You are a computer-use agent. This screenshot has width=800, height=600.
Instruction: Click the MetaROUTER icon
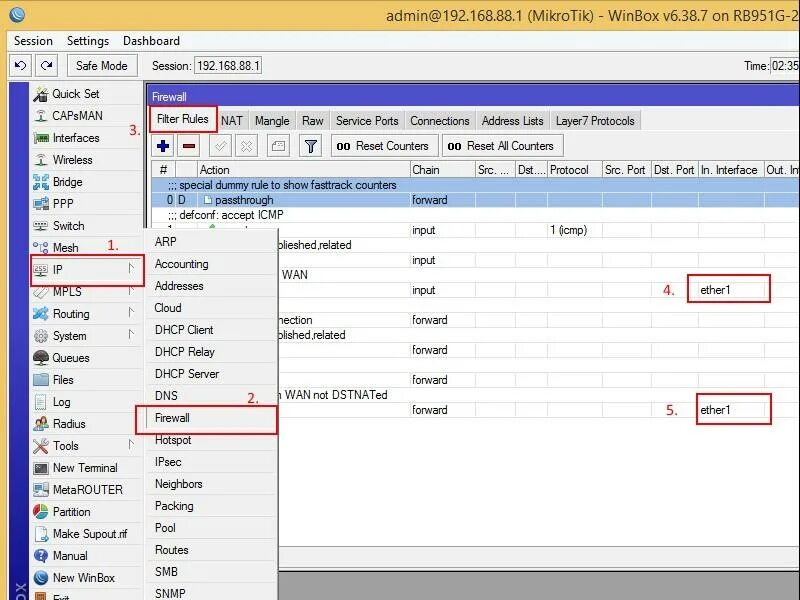pyautogui.click(x=41, y=490)
